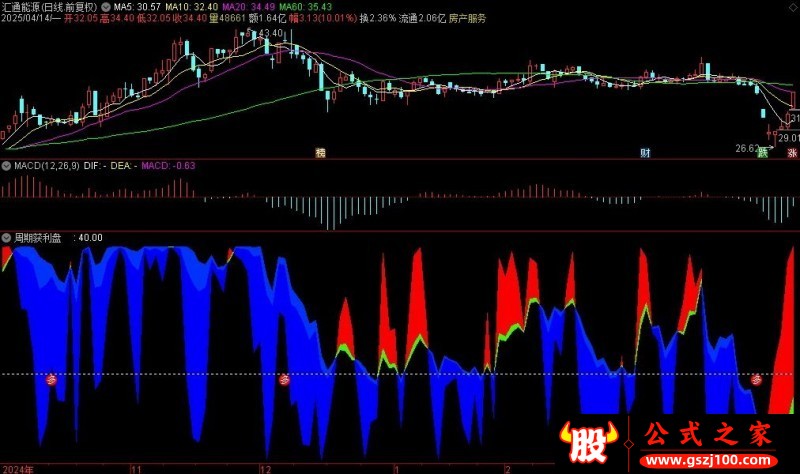Select the MA10: 32.40 average label

[x=191, y=7]
